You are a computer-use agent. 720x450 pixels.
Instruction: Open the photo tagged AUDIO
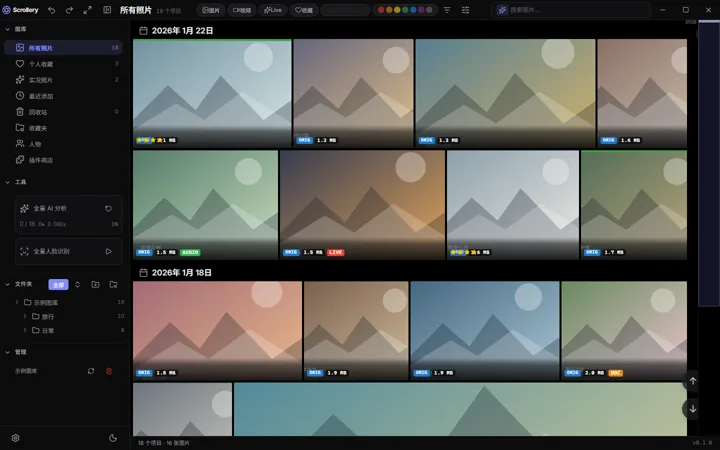coord(205,205)
